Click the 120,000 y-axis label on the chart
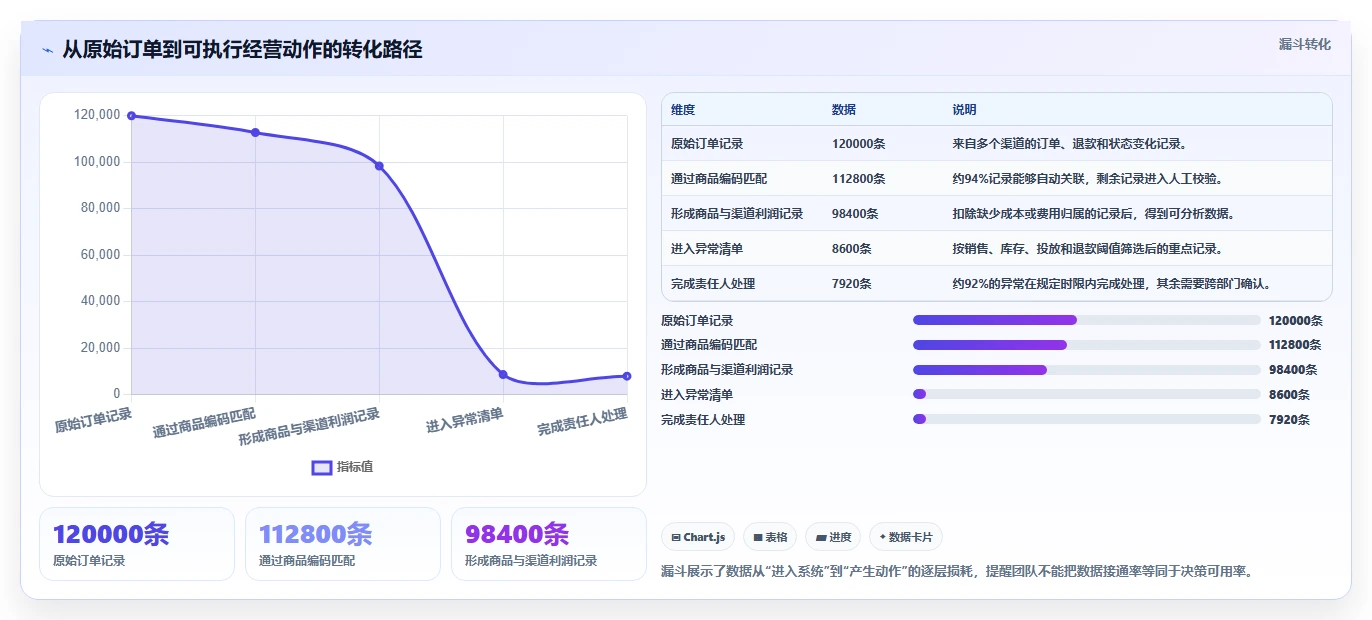Image resolution: width=1372 pixels, height=620 pixels. pyautogui.click(x=97, y=115)
